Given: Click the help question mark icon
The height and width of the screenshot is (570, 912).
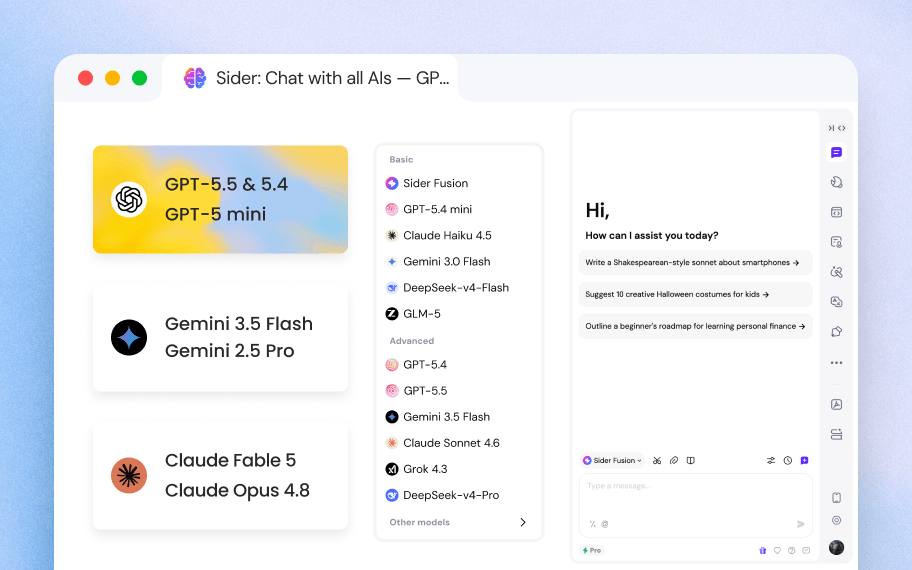Looking at the screenshot, I should coord(792,550).
